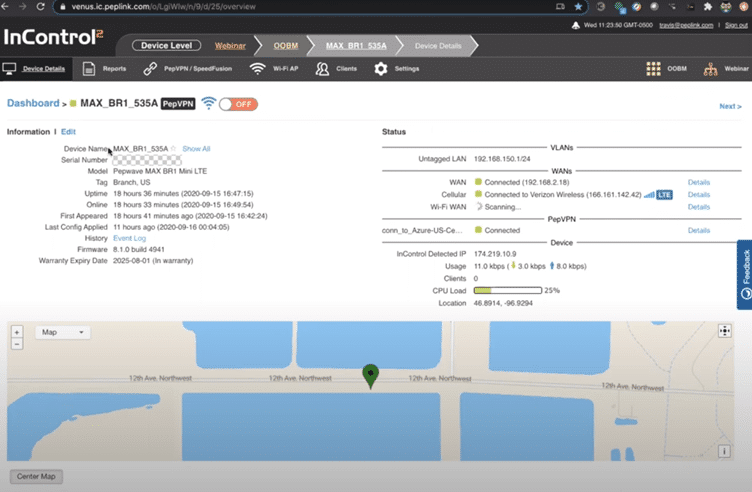Viewport: 752px width, 492px height.
Task: Open the Device Details monitor icon
Action: [9, 69]
